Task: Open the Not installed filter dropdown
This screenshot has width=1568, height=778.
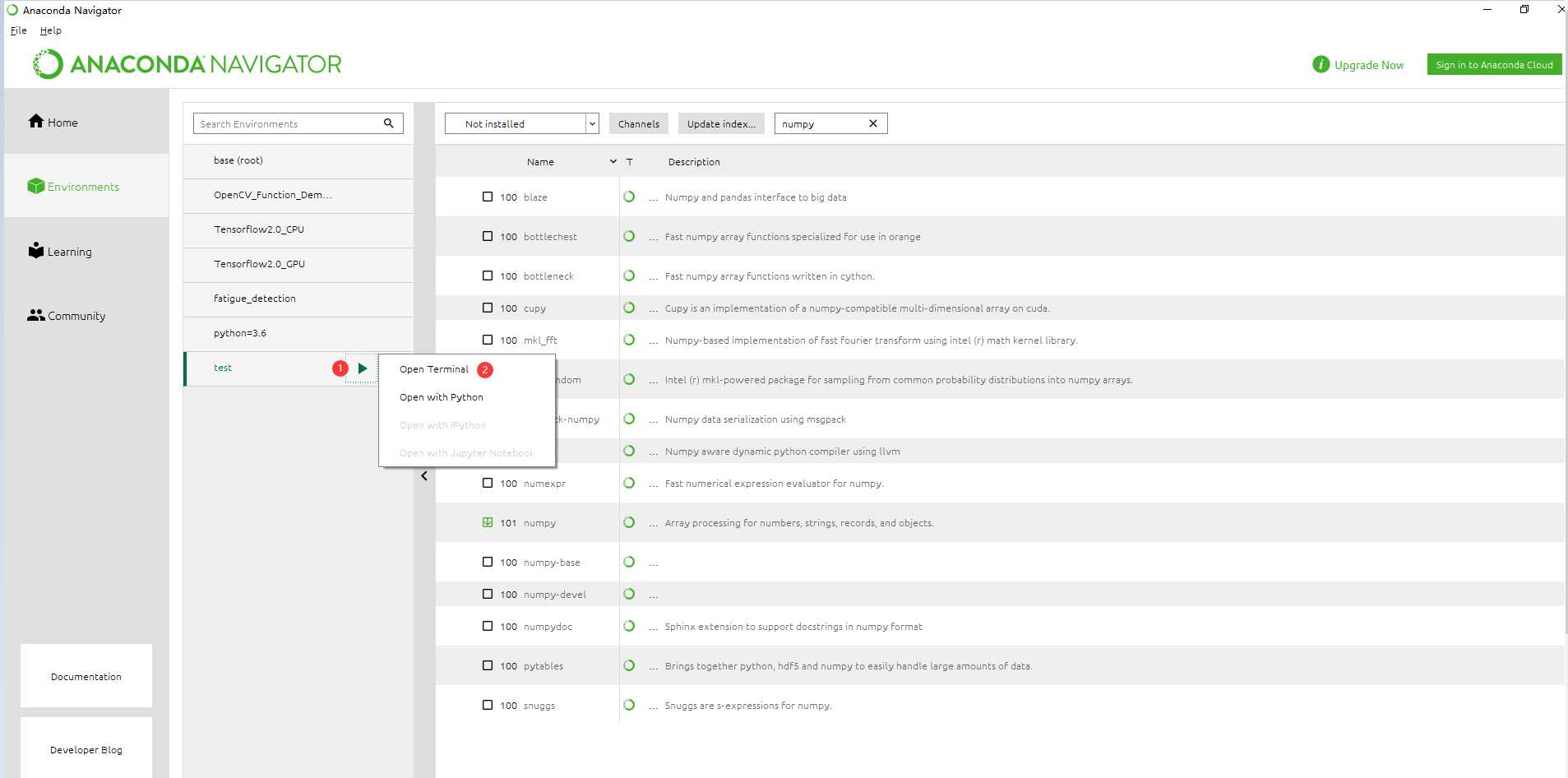Action: (521, 123)
